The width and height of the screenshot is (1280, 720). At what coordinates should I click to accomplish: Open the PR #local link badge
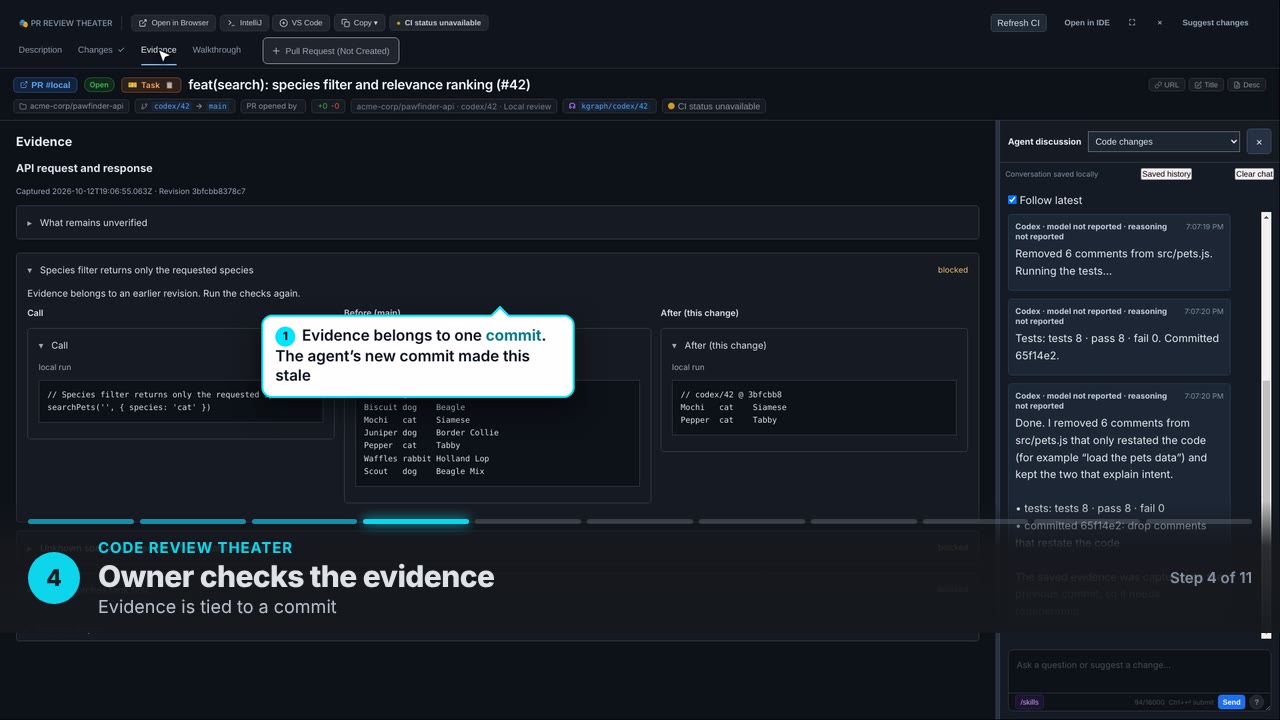[45, 85]
